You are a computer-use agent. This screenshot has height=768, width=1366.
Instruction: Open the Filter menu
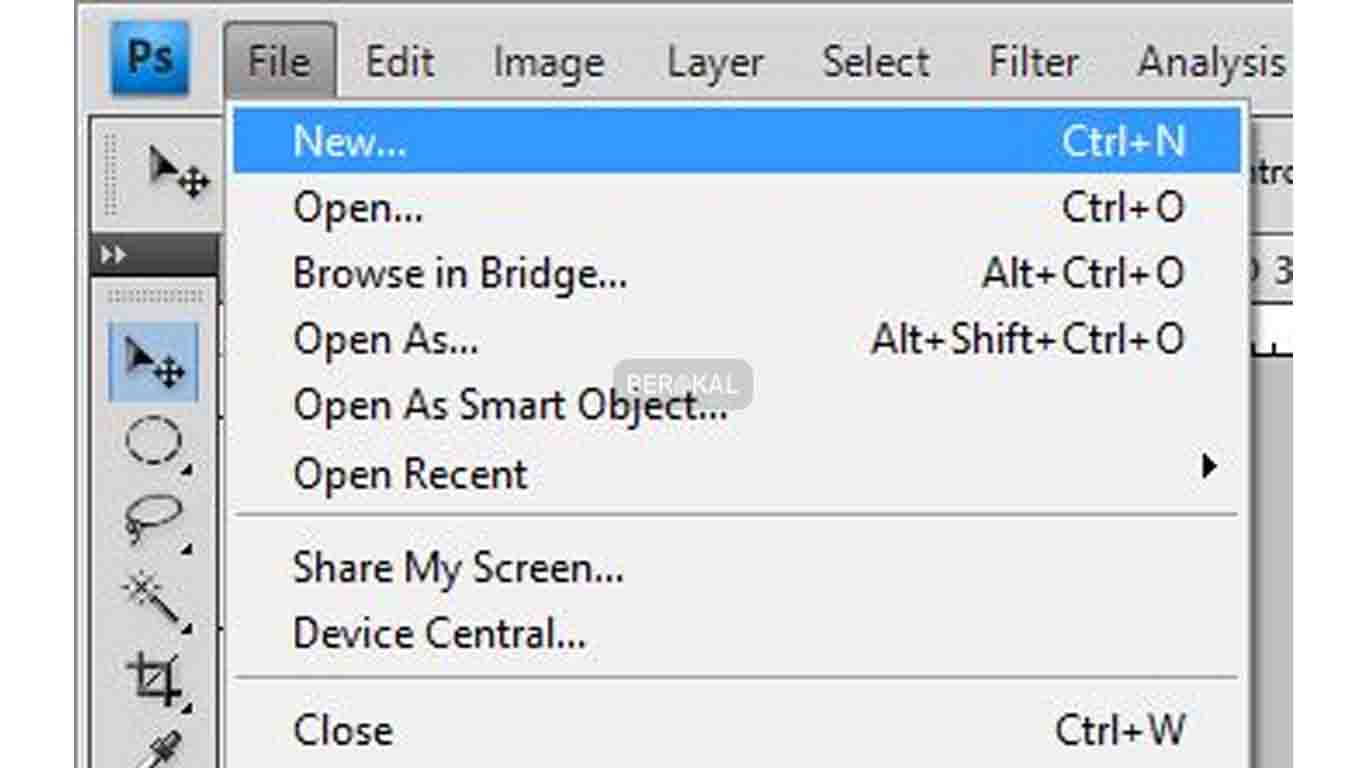tap(1033, 63)
